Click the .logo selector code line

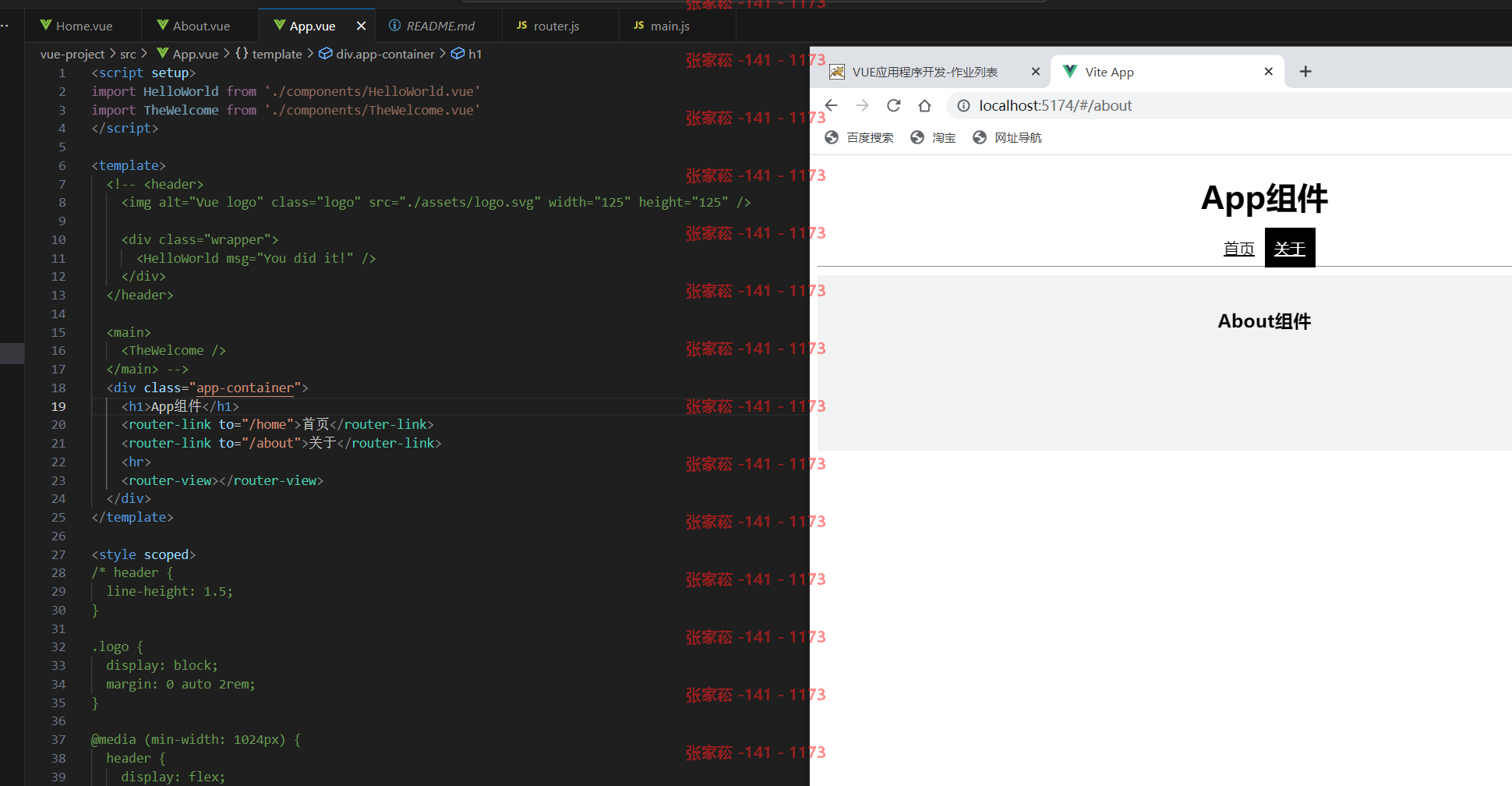click(x=118, y=646)
